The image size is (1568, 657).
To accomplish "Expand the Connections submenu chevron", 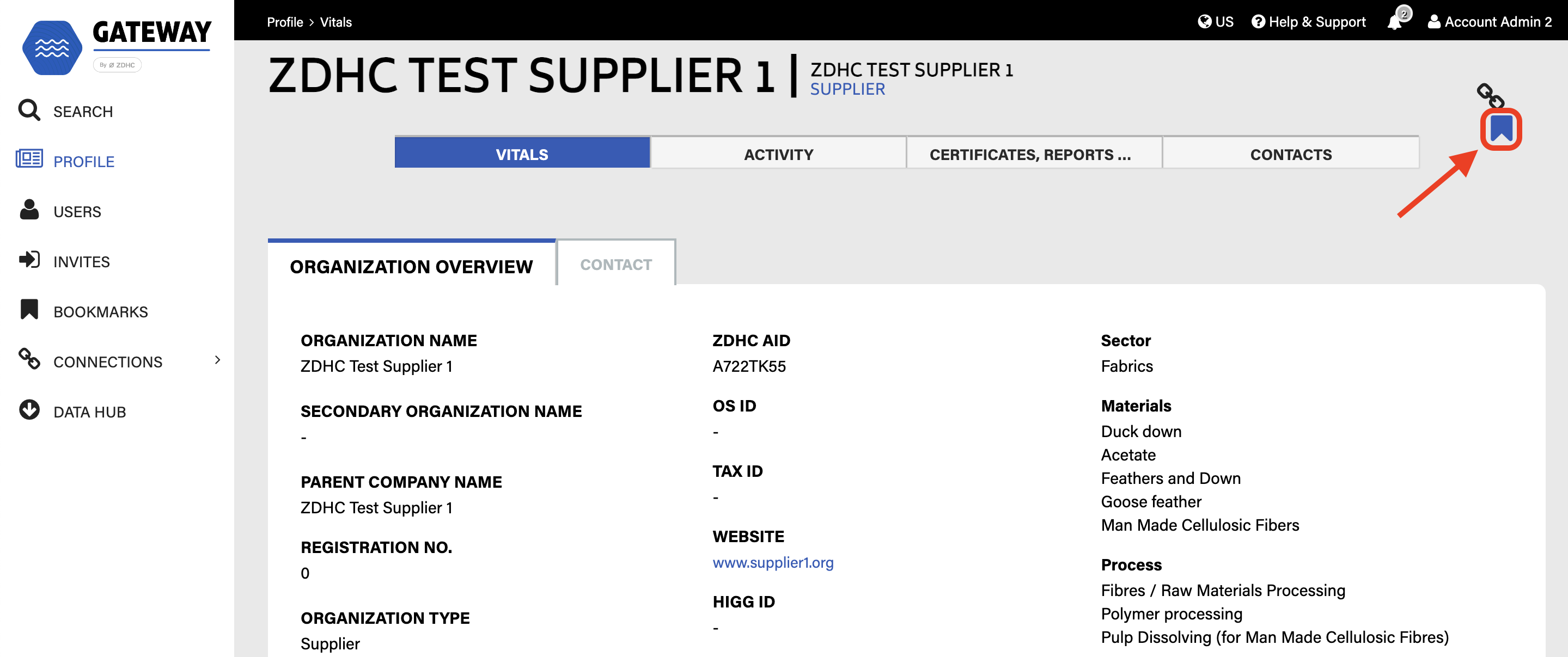I will pos(217,360).
